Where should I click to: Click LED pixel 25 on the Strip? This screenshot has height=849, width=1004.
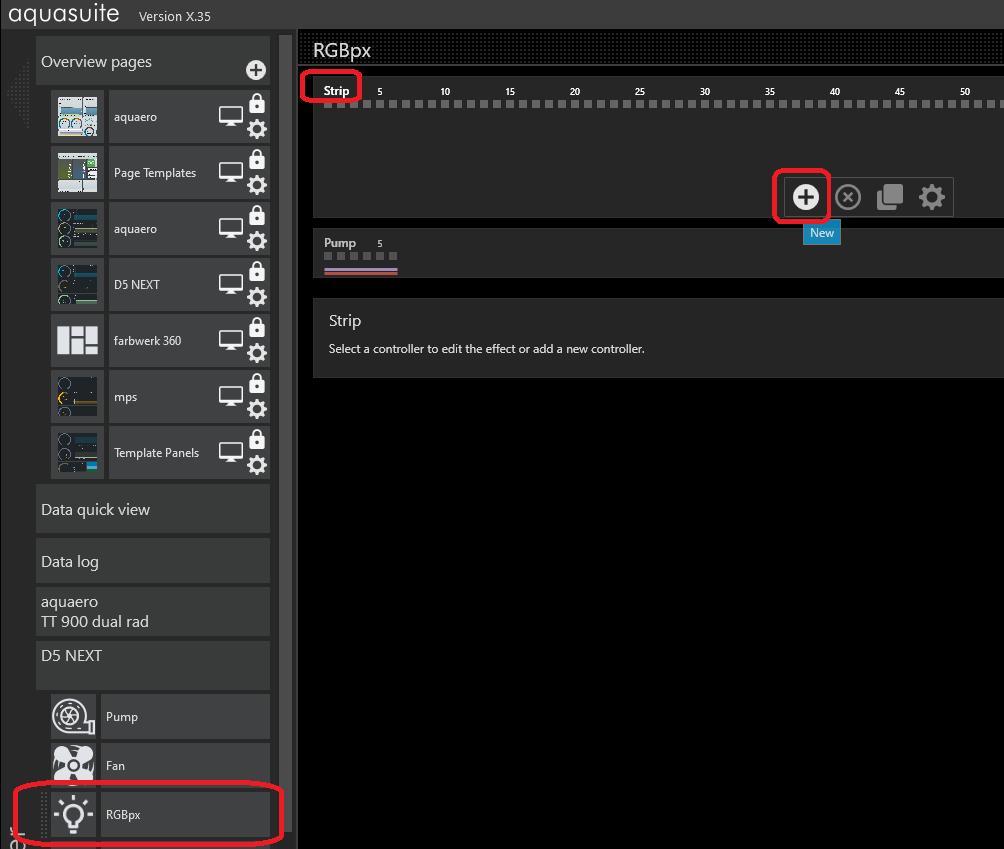click(x=640, y=104)
